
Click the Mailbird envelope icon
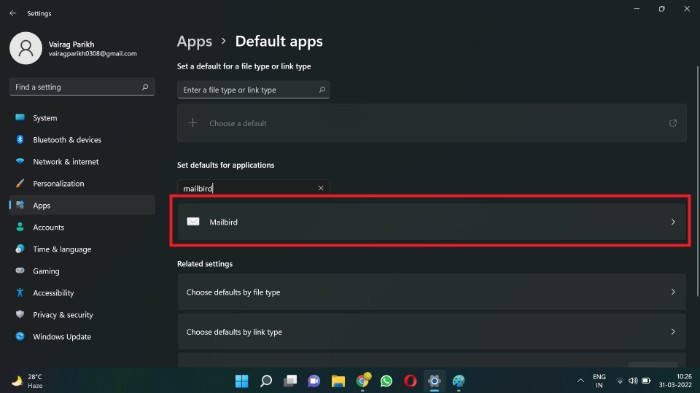[193, 222]
